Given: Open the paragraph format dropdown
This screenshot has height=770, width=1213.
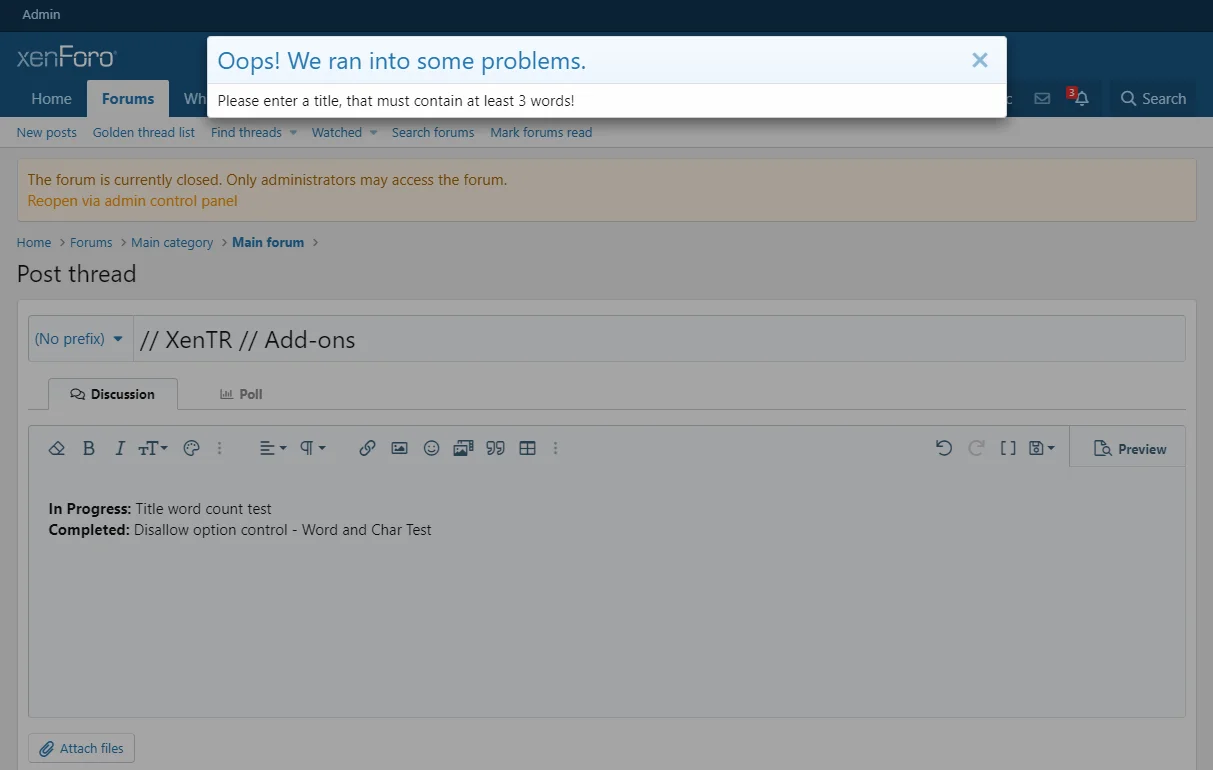Looking at the screenshot, I should [x=313, y=448].
